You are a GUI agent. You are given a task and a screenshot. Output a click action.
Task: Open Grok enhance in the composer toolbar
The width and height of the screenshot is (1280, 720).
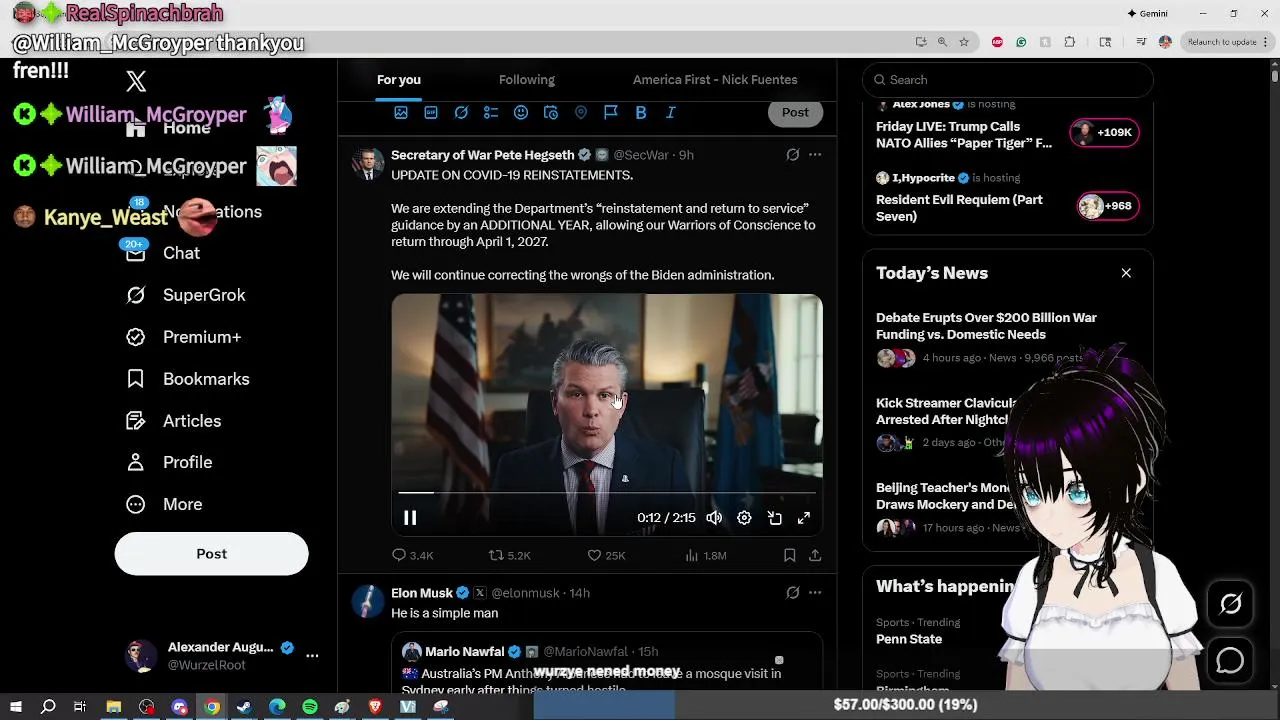[461, 113]
